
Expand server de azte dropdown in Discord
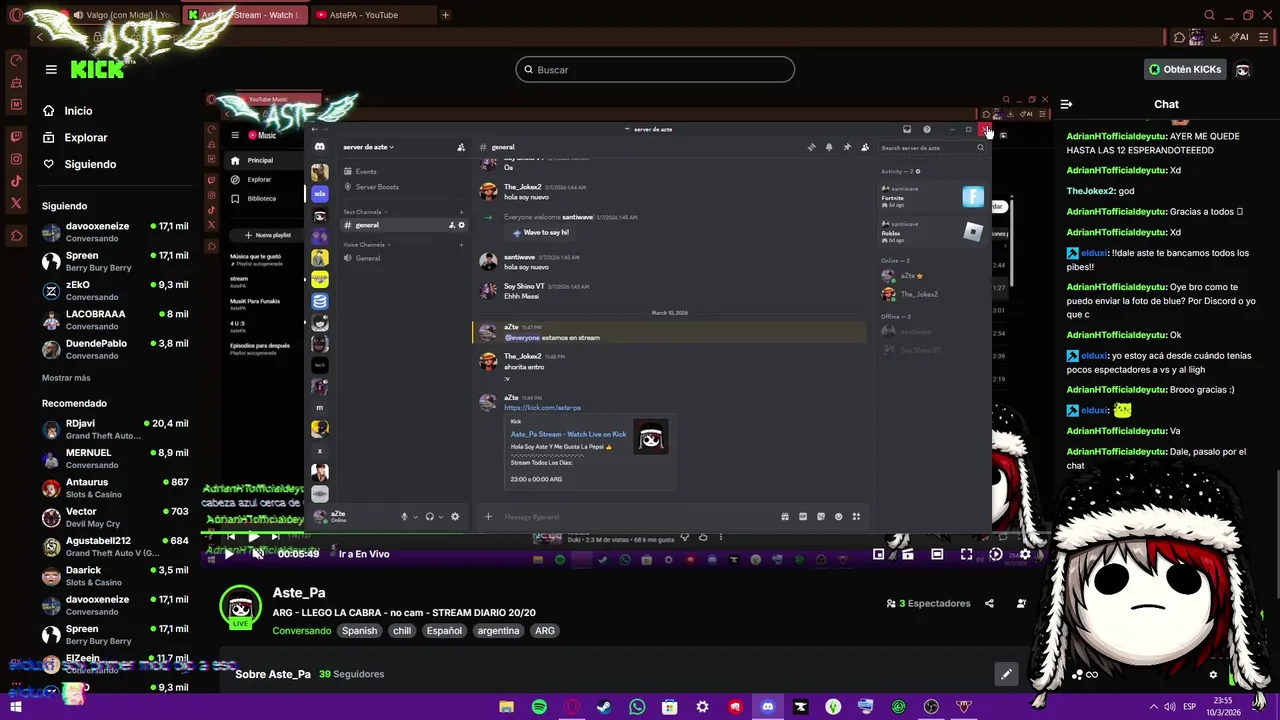[369, 147]
